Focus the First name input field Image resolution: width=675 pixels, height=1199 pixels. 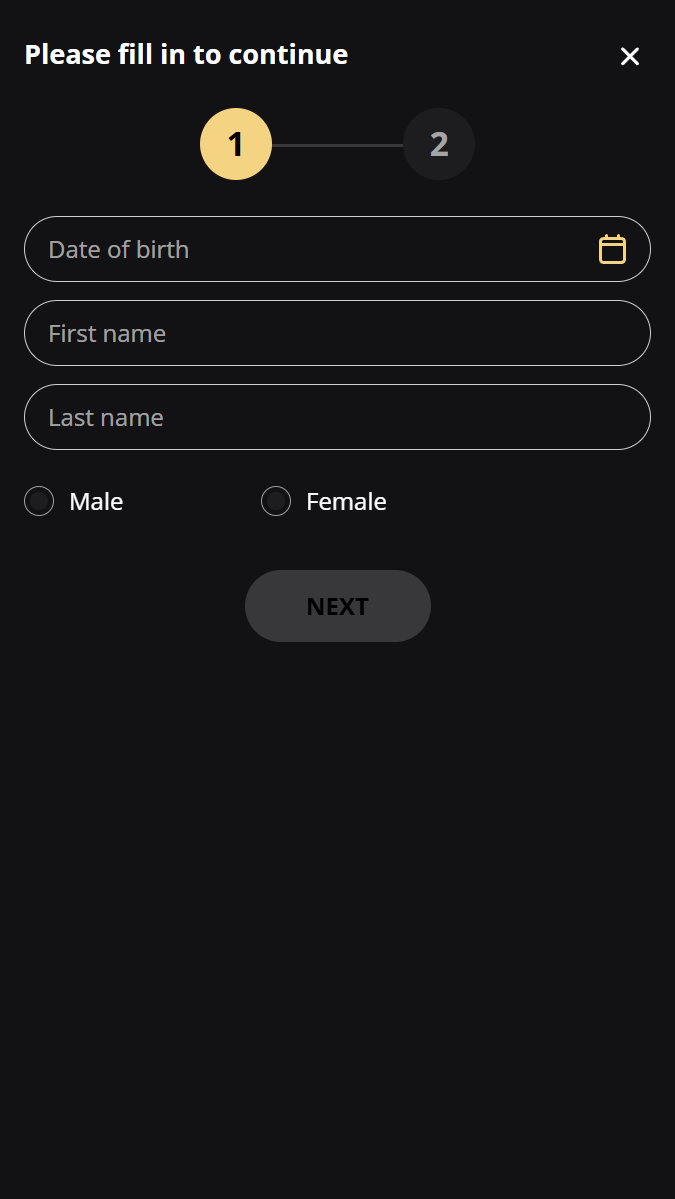point(337,333)
